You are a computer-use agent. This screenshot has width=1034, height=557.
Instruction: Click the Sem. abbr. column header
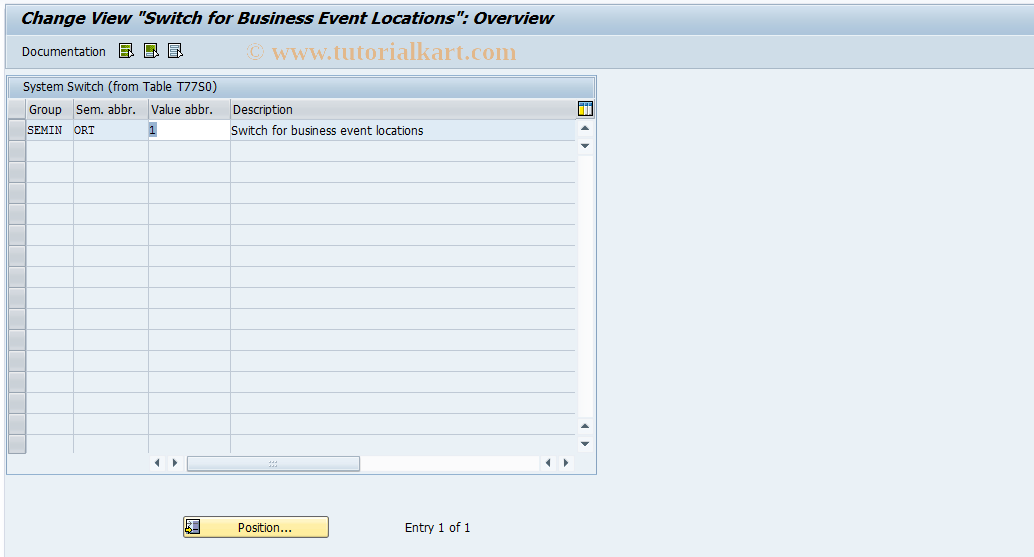pyautogui.click(x=111, y=109)
